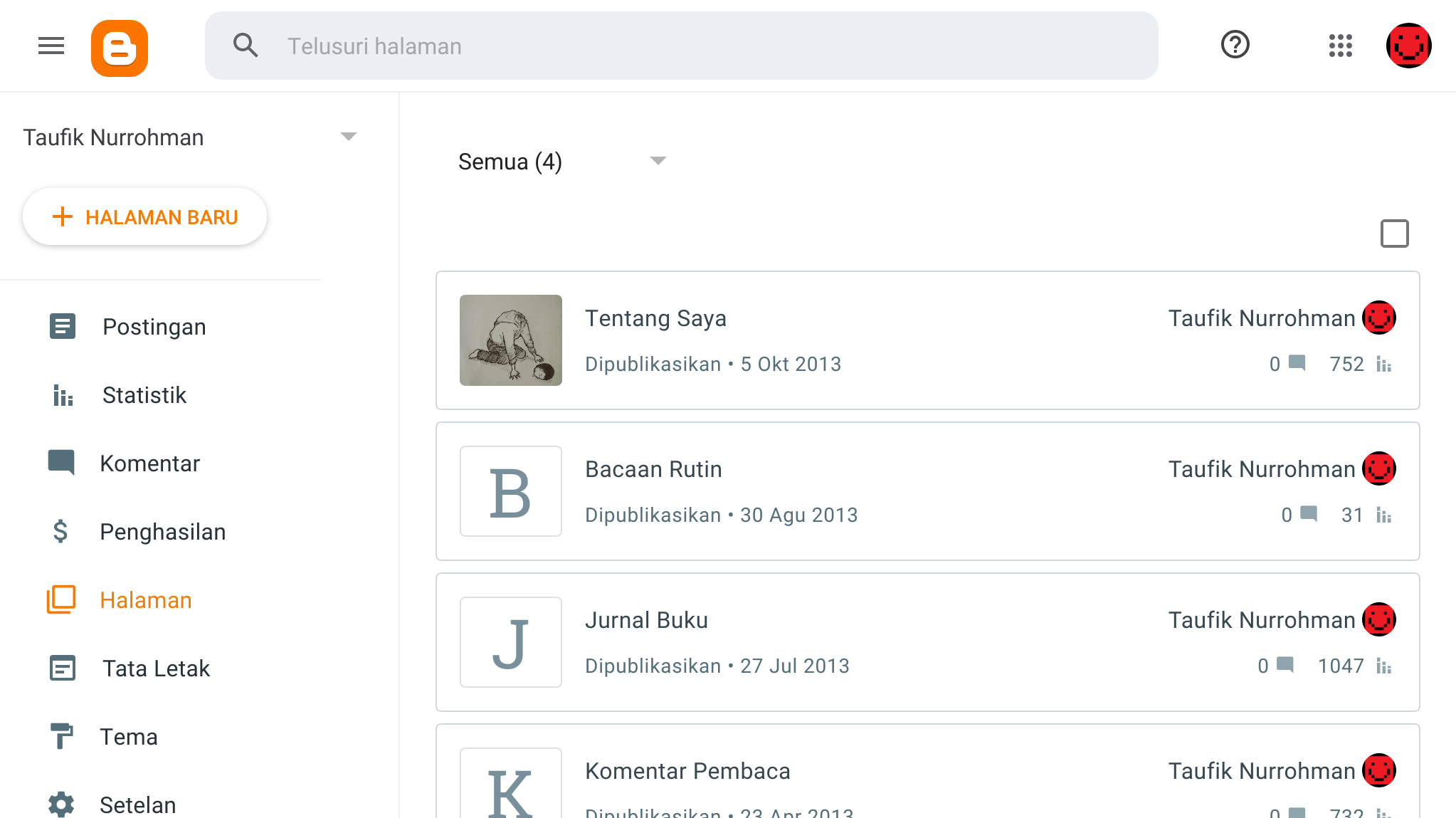Open the Postingan section icon
The image size is (1456, 818).
pos(62,326)
